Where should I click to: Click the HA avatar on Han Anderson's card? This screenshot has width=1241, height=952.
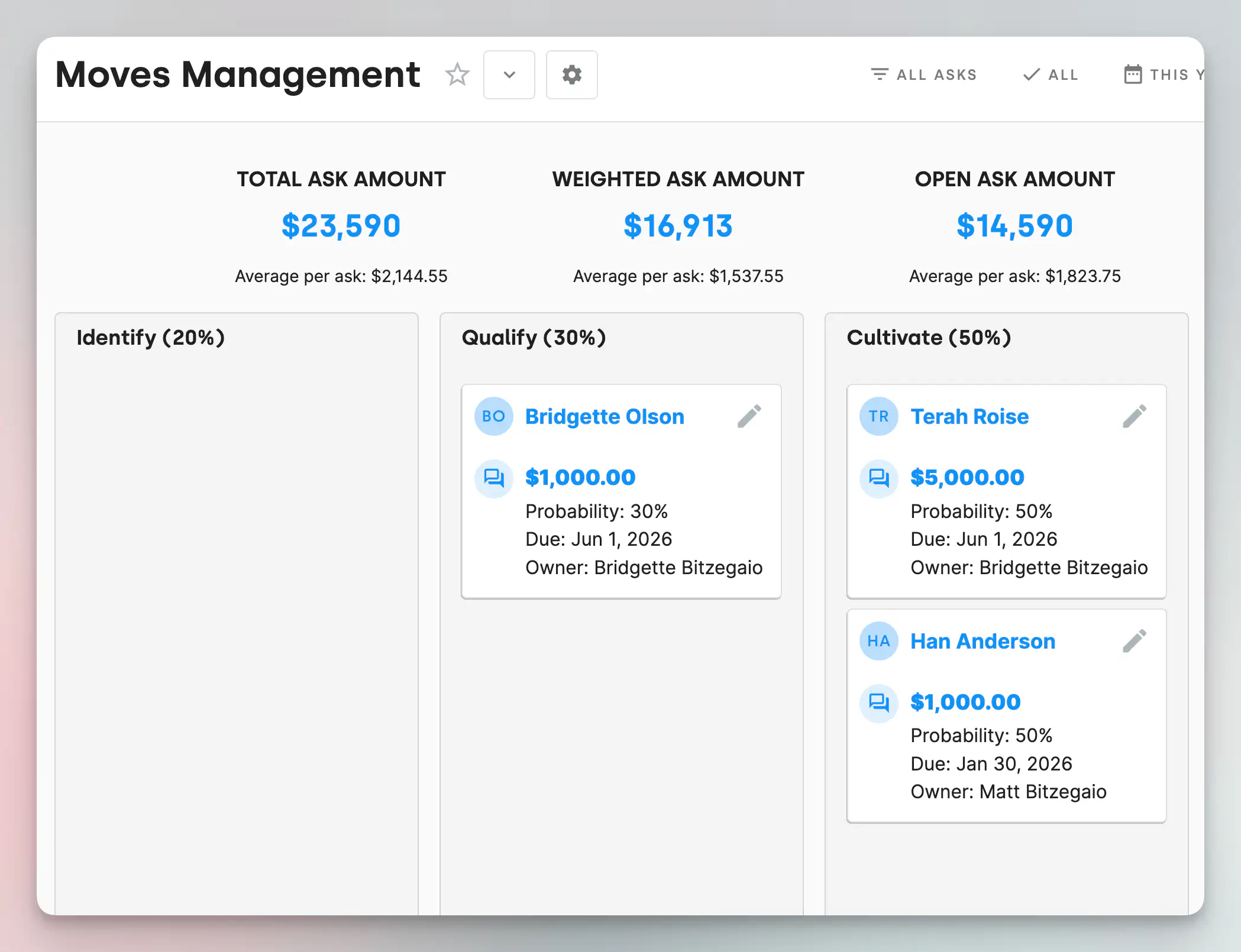pos(878,641)
